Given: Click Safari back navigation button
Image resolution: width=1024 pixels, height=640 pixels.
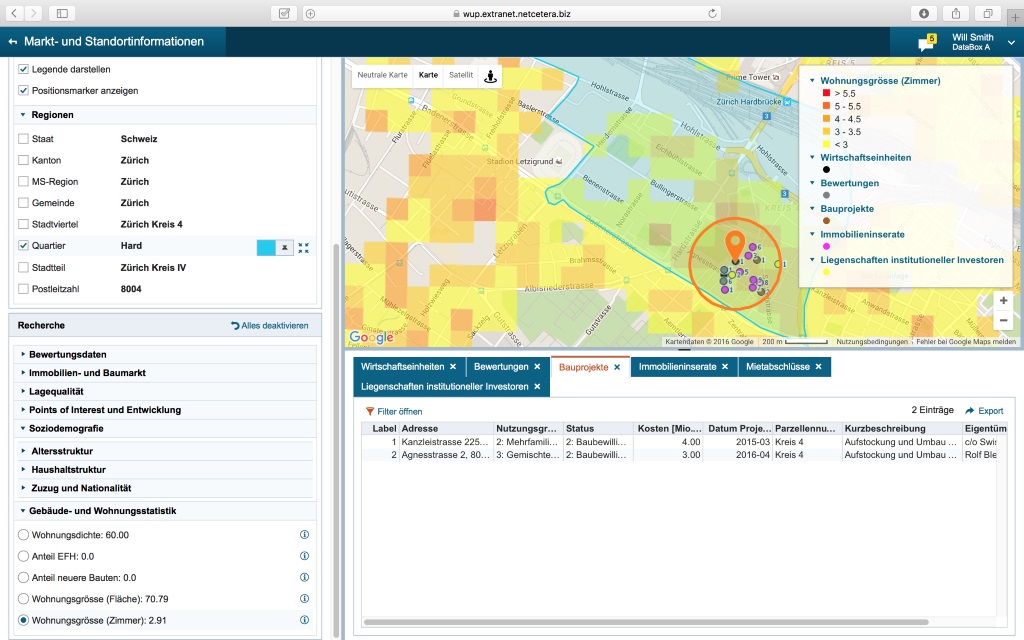Looking at the screenshot, I should pos(14,13).
